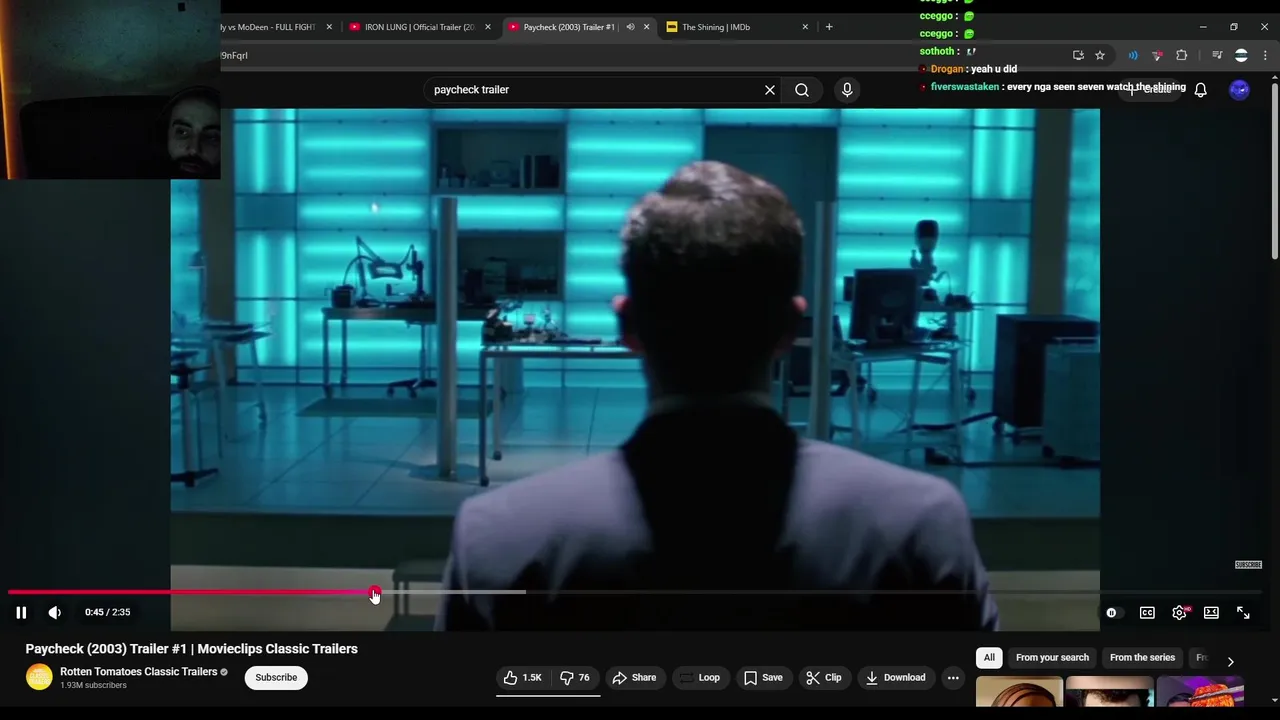Install app icon in address bar

pos(1078,56)
